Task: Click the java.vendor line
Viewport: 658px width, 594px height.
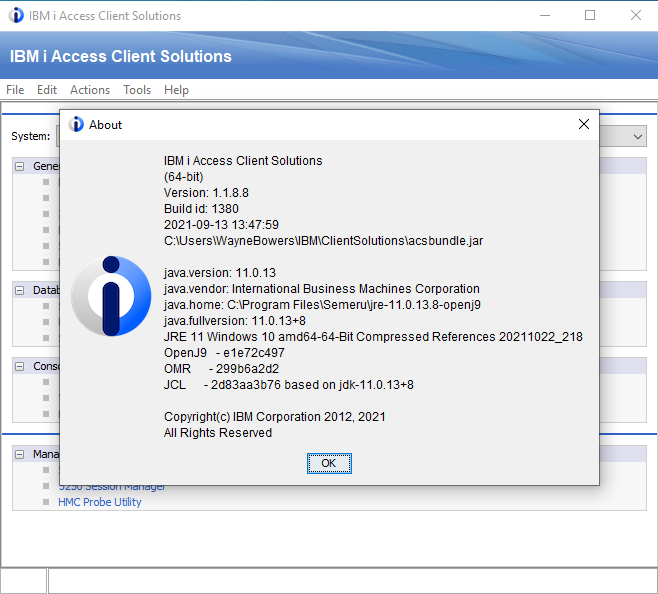Action: click(x=321, y=289)
